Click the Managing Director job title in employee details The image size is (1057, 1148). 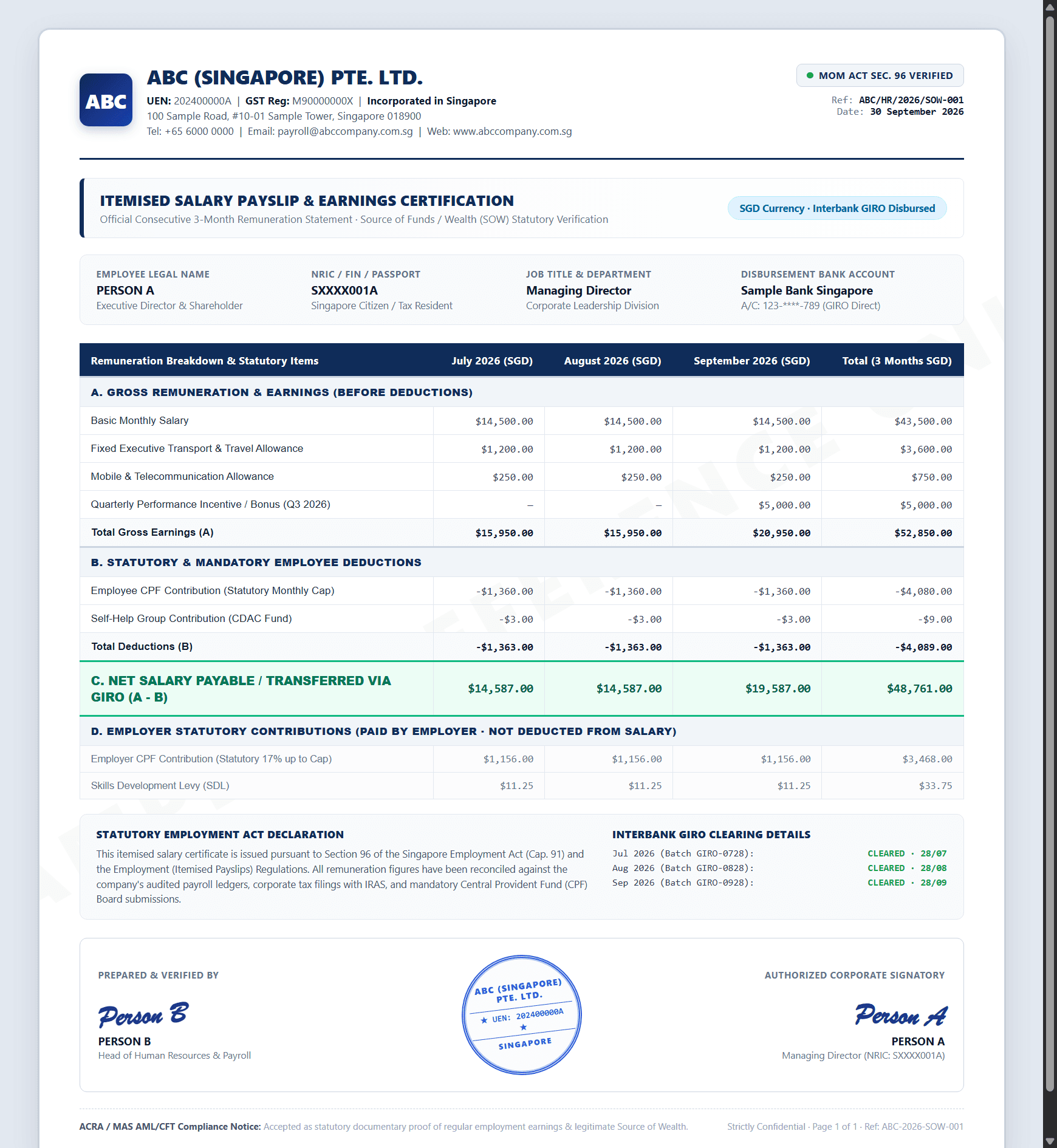pyautogui.click(x=578, y=290)
